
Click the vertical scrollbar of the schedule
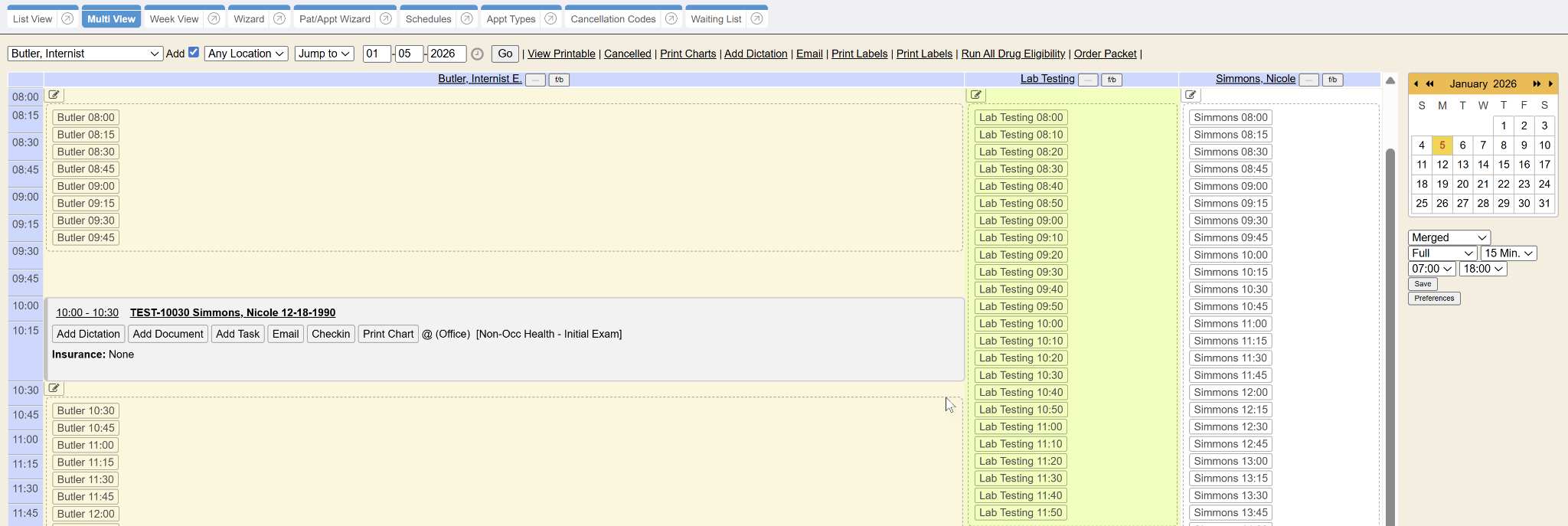click(x=1390, y=306)
